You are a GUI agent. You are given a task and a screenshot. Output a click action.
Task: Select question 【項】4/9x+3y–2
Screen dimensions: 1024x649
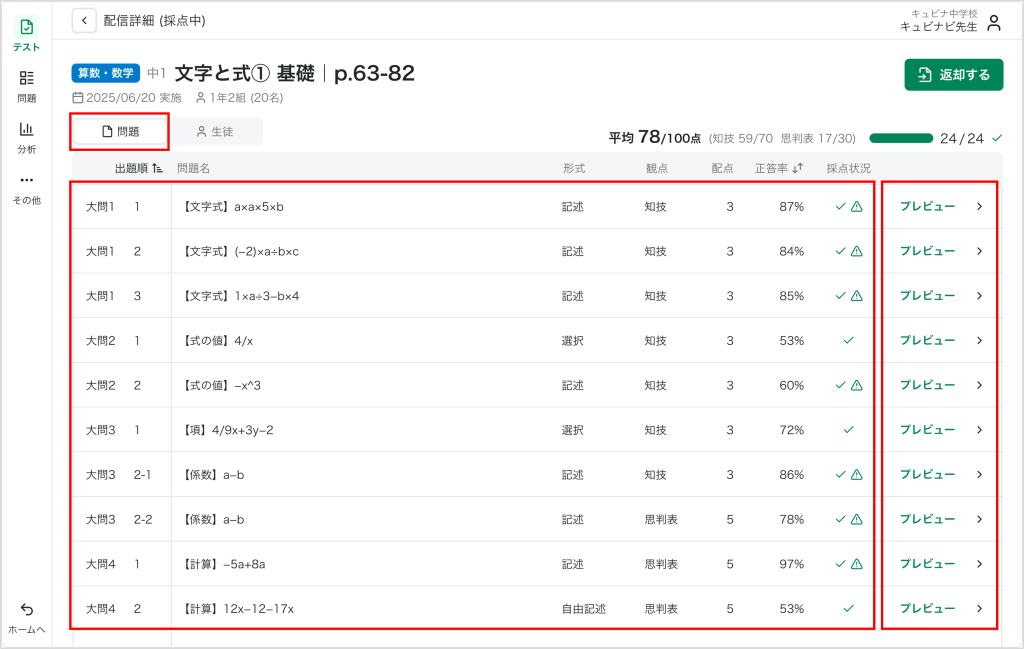click(x=227, y=430)
